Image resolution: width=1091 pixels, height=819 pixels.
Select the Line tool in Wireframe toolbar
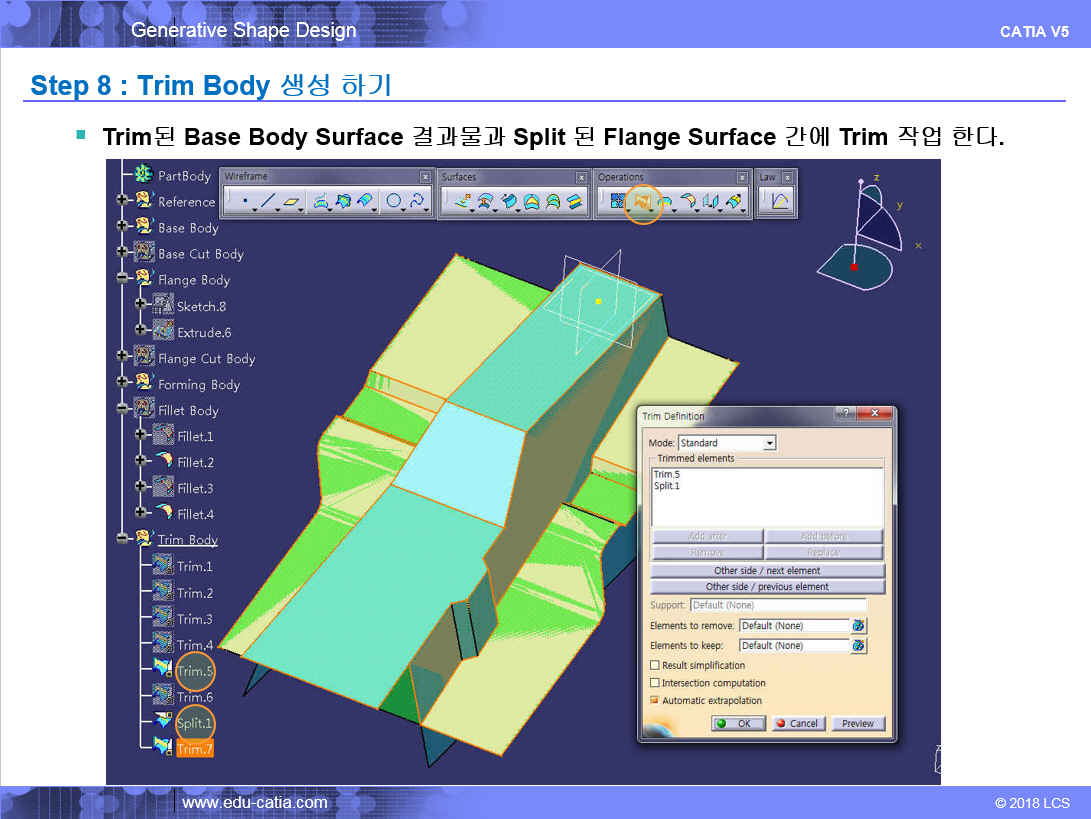266,202
